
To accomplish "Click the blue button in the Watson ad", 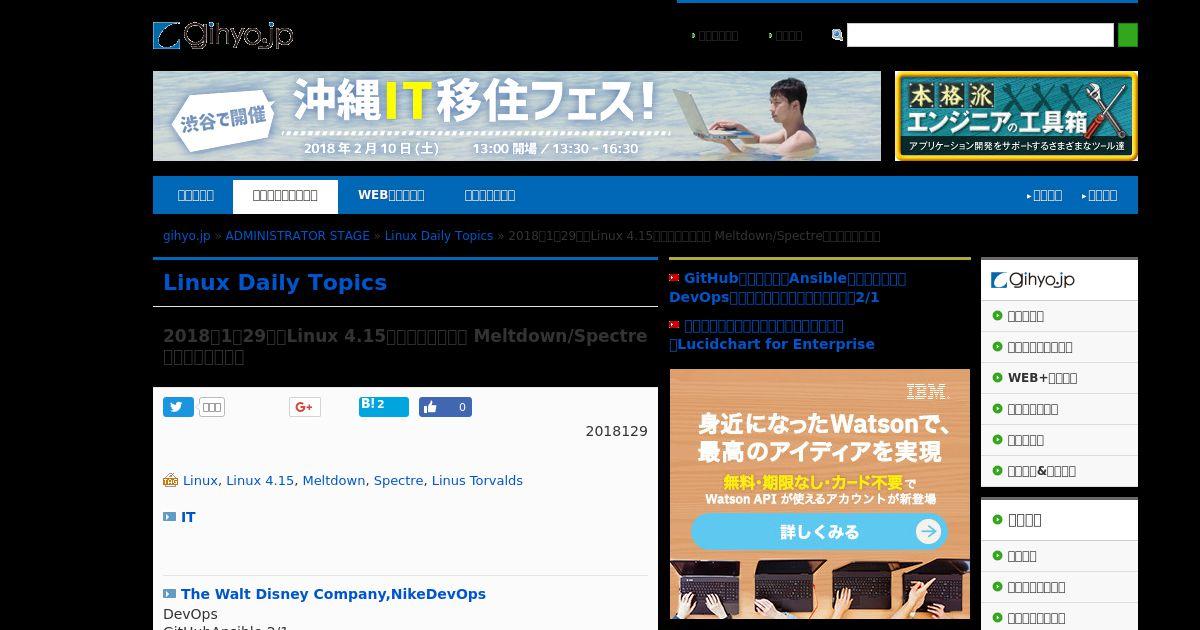I will click(819, 531).
